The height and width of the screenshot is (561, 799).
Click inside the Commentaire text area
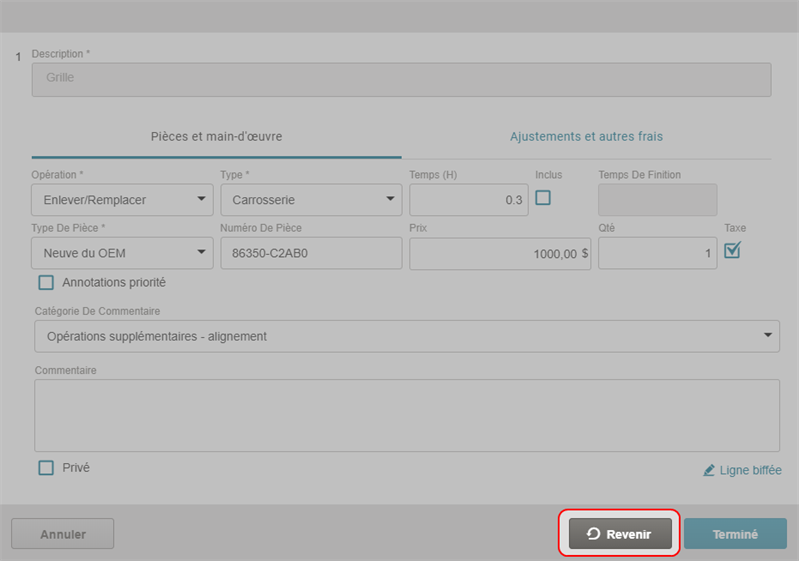407,415
